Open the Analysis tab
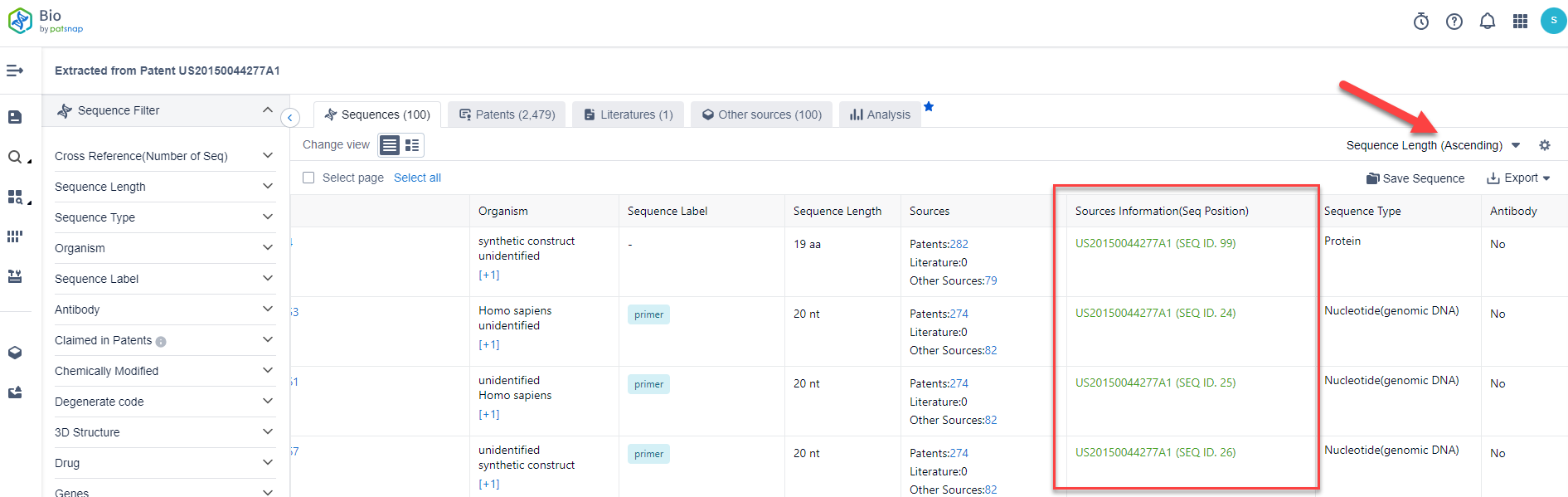Viewport: 1568px width, 497px height. [880, 115]
